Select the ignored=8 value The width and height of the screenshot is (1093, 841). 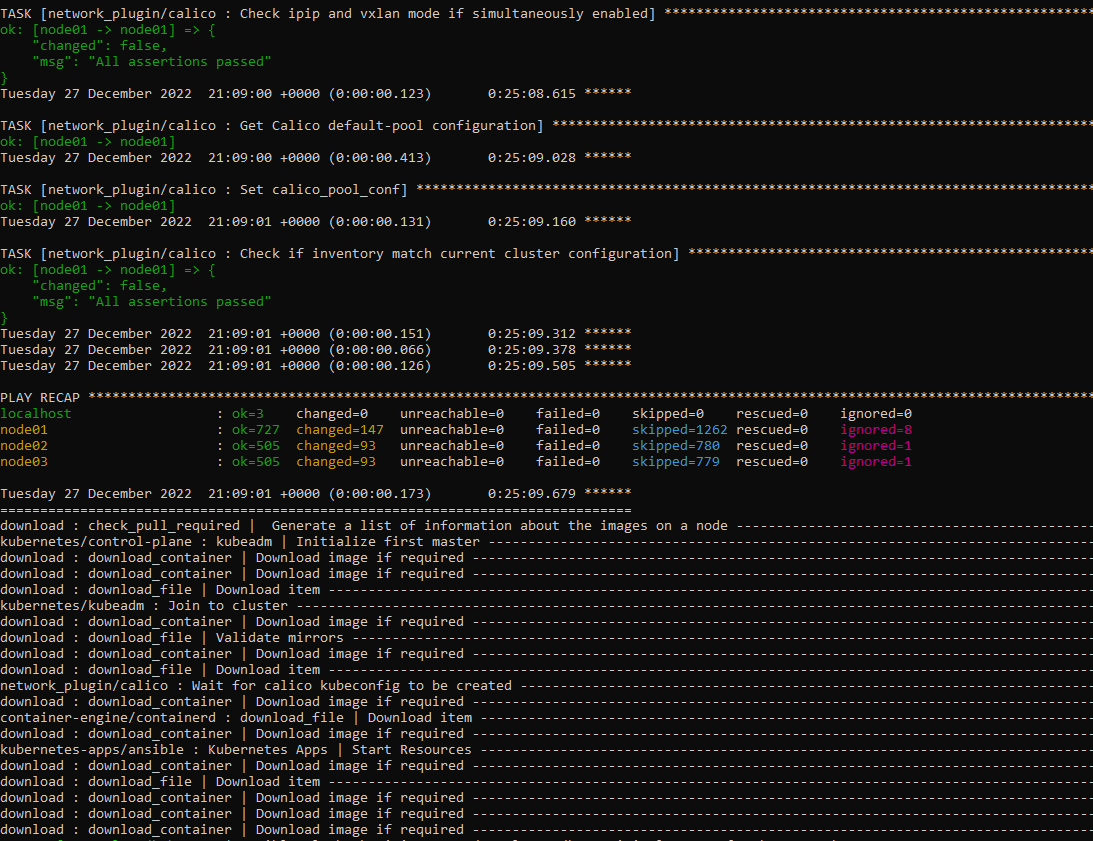coord(876,430)
